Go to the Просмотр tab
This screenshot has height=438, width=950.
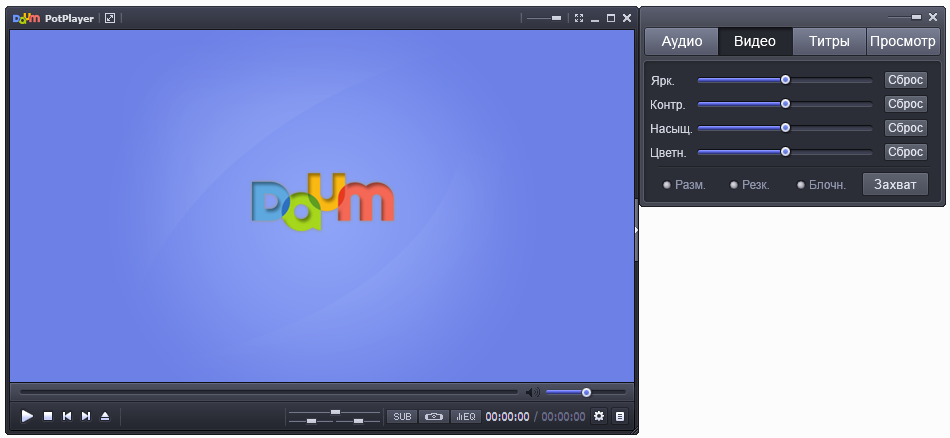click(x=903, y=41)
